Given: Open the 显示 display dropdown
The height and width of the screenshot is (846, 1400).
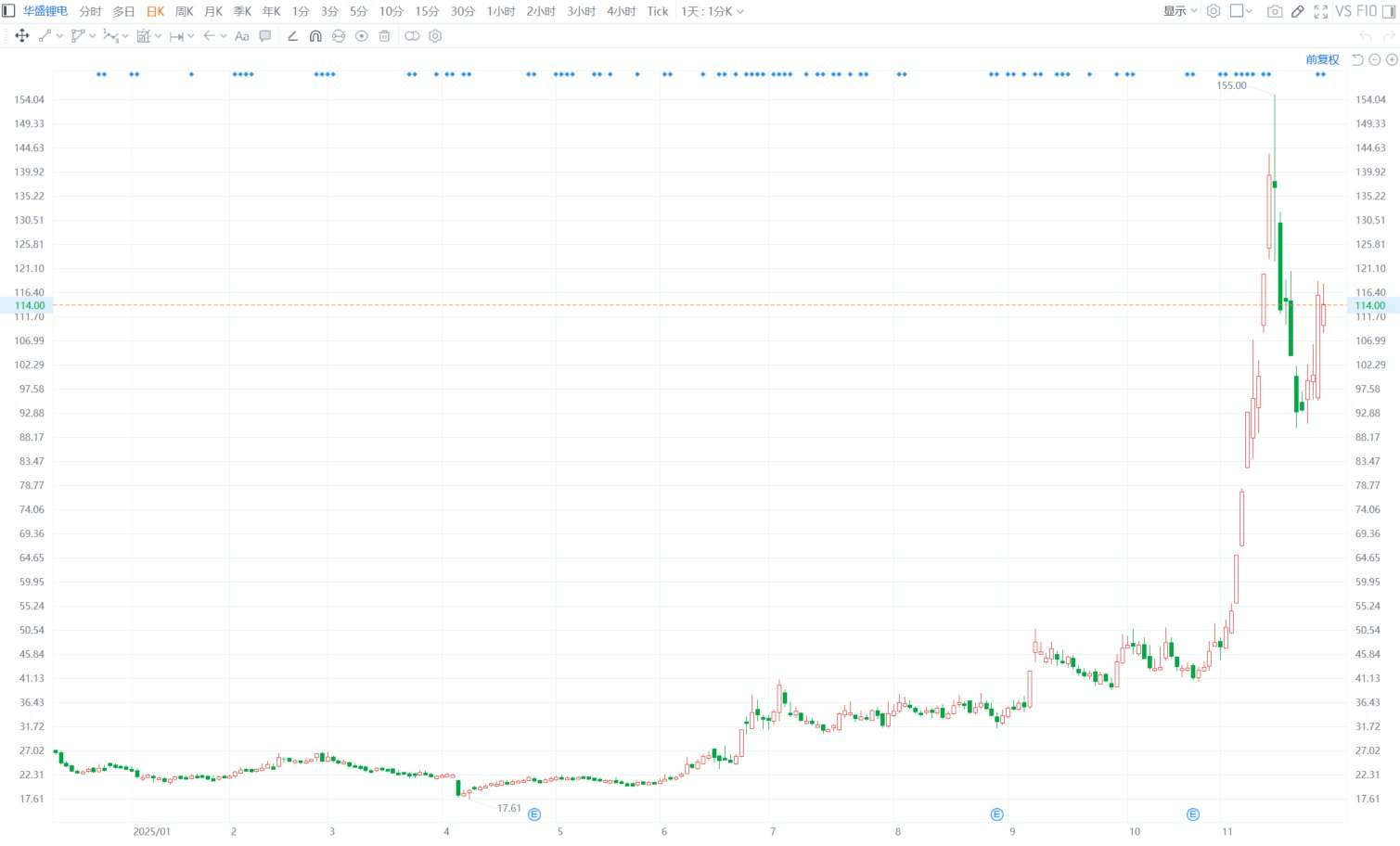Looking at the screenshot, I should 1180,11.
